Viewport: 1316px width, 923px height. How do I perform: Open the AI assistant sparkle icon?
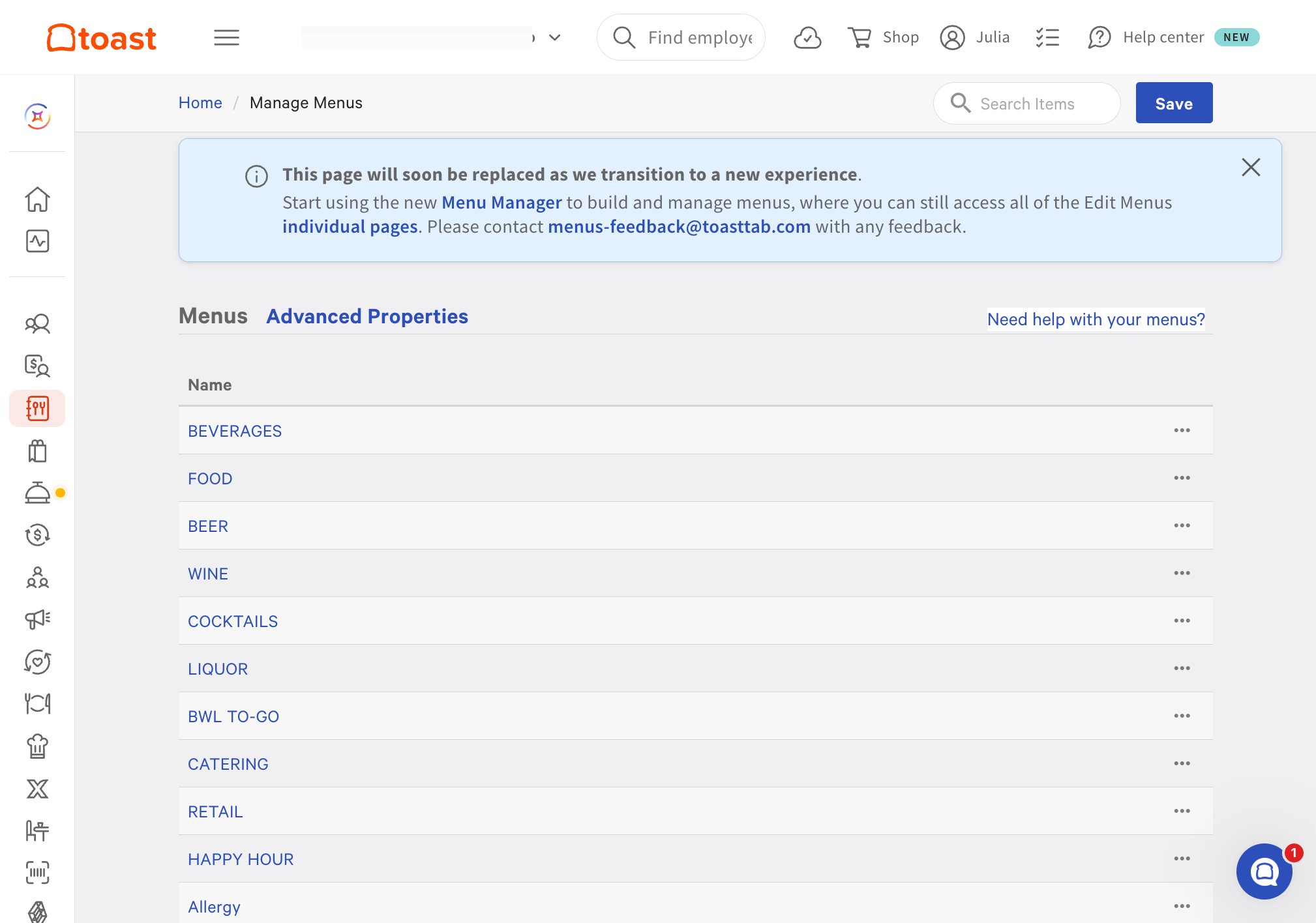click(37, 117)
